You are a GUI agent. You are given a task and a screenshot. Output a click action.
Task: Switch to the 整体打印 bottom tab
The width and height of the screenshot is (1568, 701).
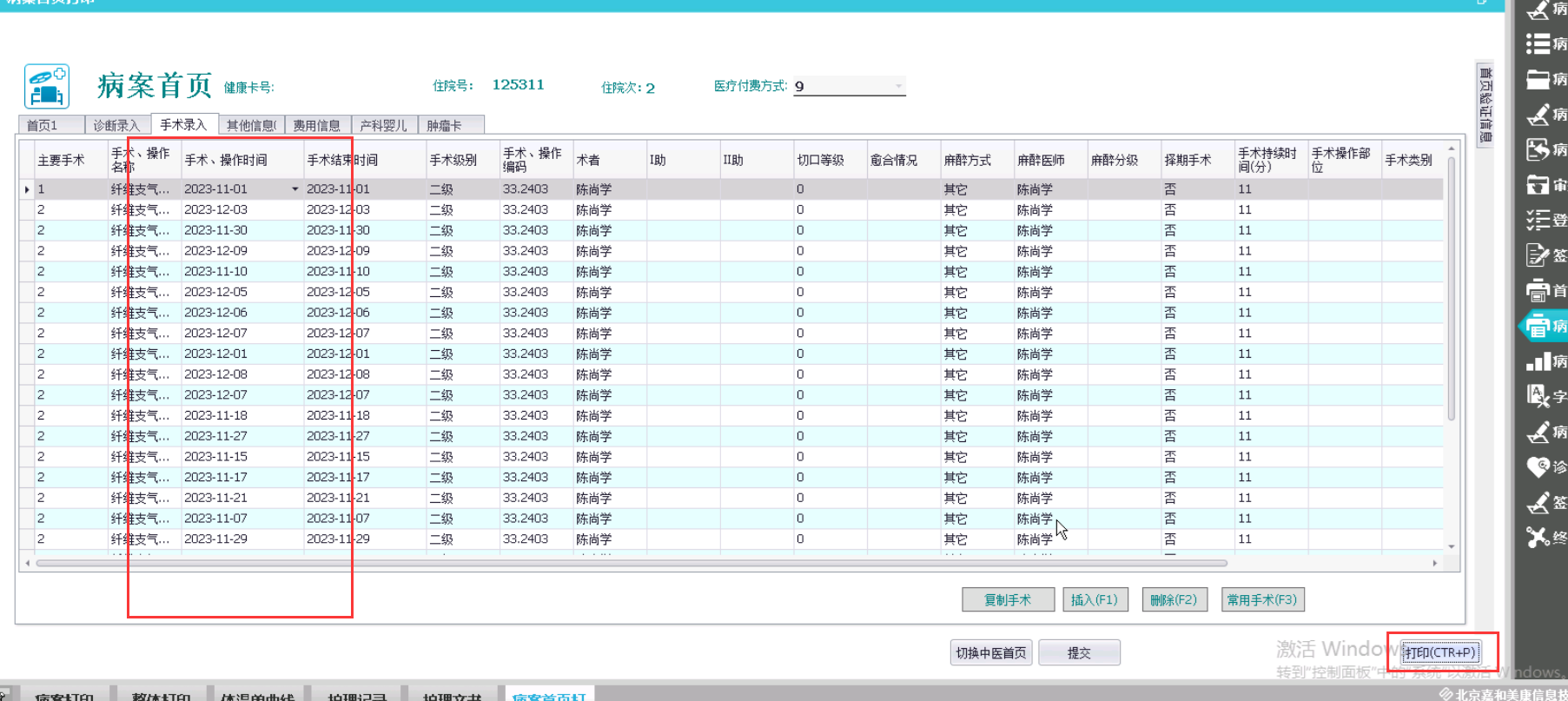[x=161, y=696]
